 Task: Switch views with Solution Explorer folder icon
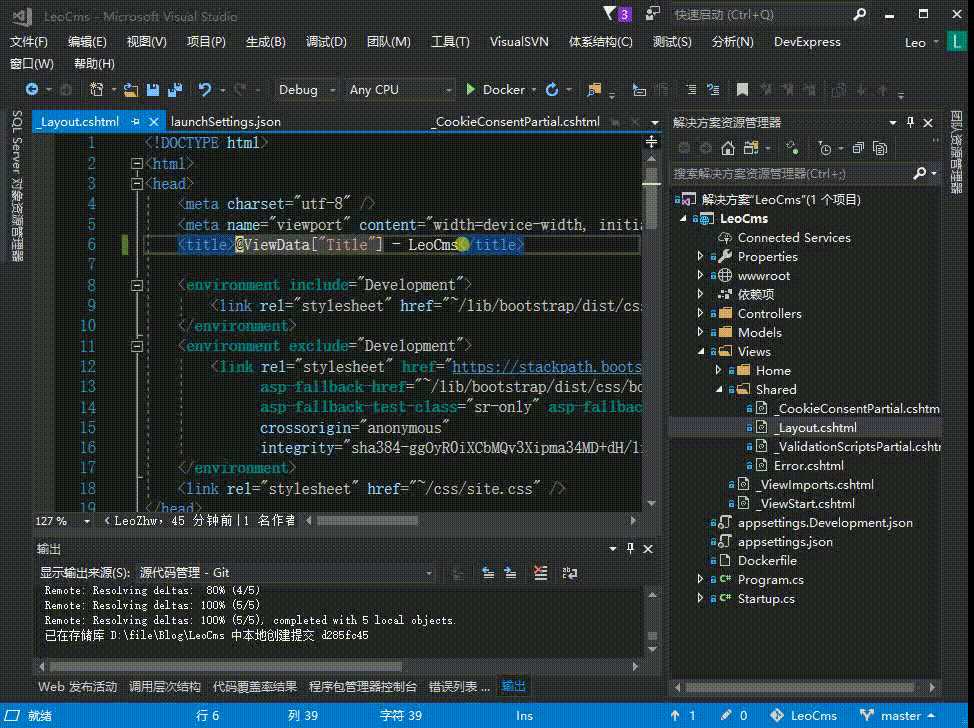point(751,148)
